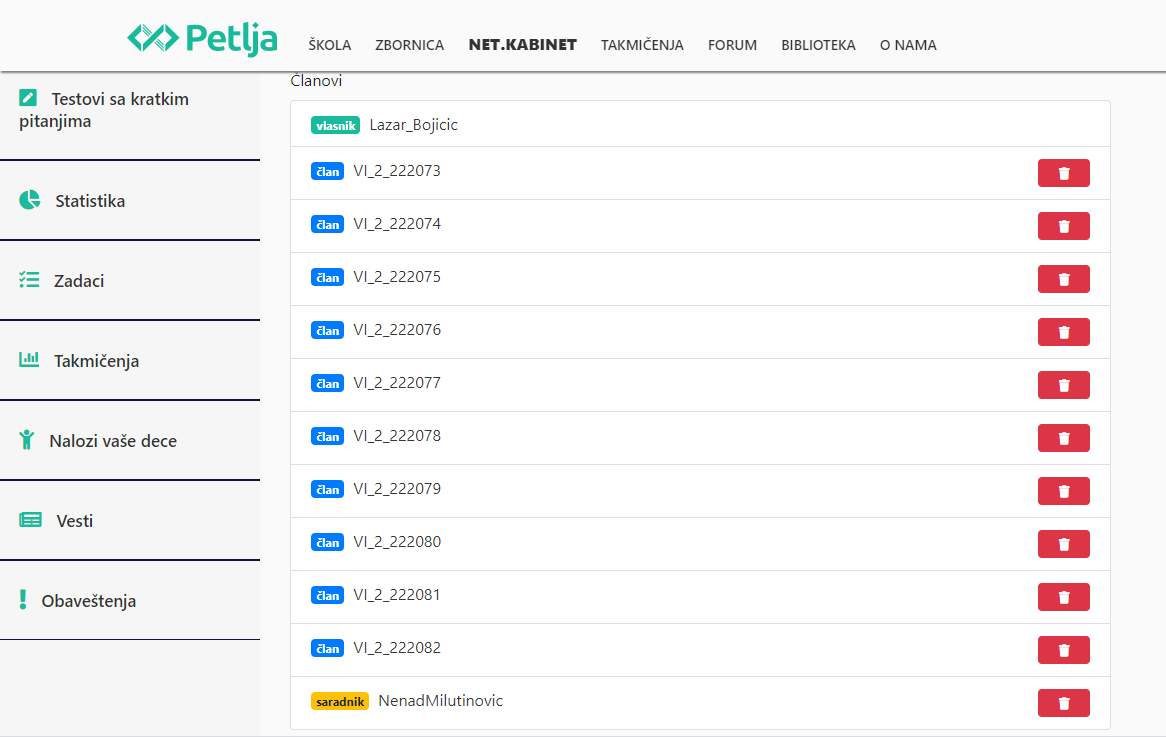The width and height of the screenshot is (1166, 737).
Task: Click the Zadaci checklist icon
Action: click(29, 280)
